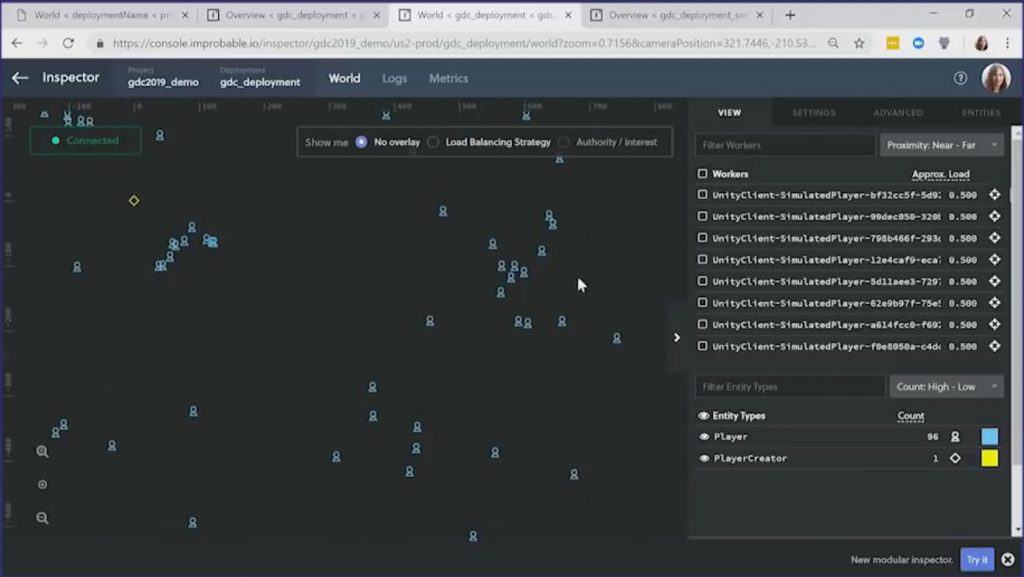Viewport: 1024px width, 577px height.
Task: Check the worker SimulatedPlayer-99dec050 checkbox
Action: coord(702,216)
